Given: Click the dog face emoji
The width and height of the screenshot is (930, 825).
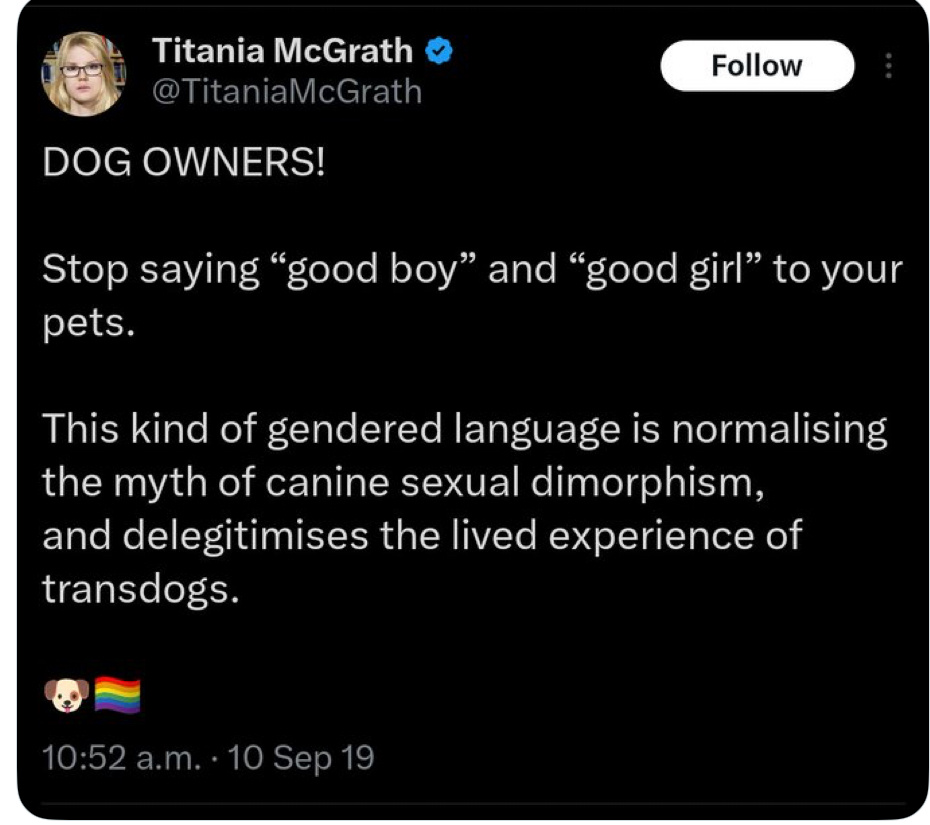Looking at the screenshot, I should [x=66, y=695].
